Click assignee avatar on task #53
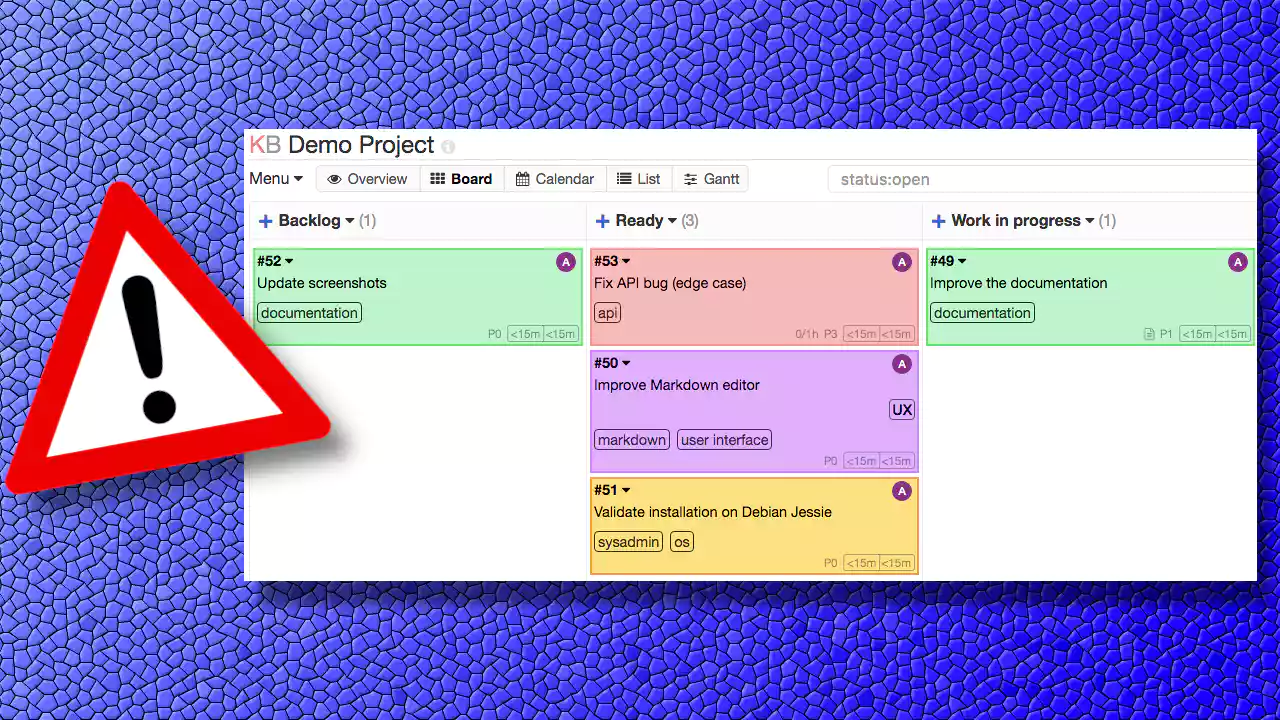Screen dimensions: 1280x720 [902, 262]
